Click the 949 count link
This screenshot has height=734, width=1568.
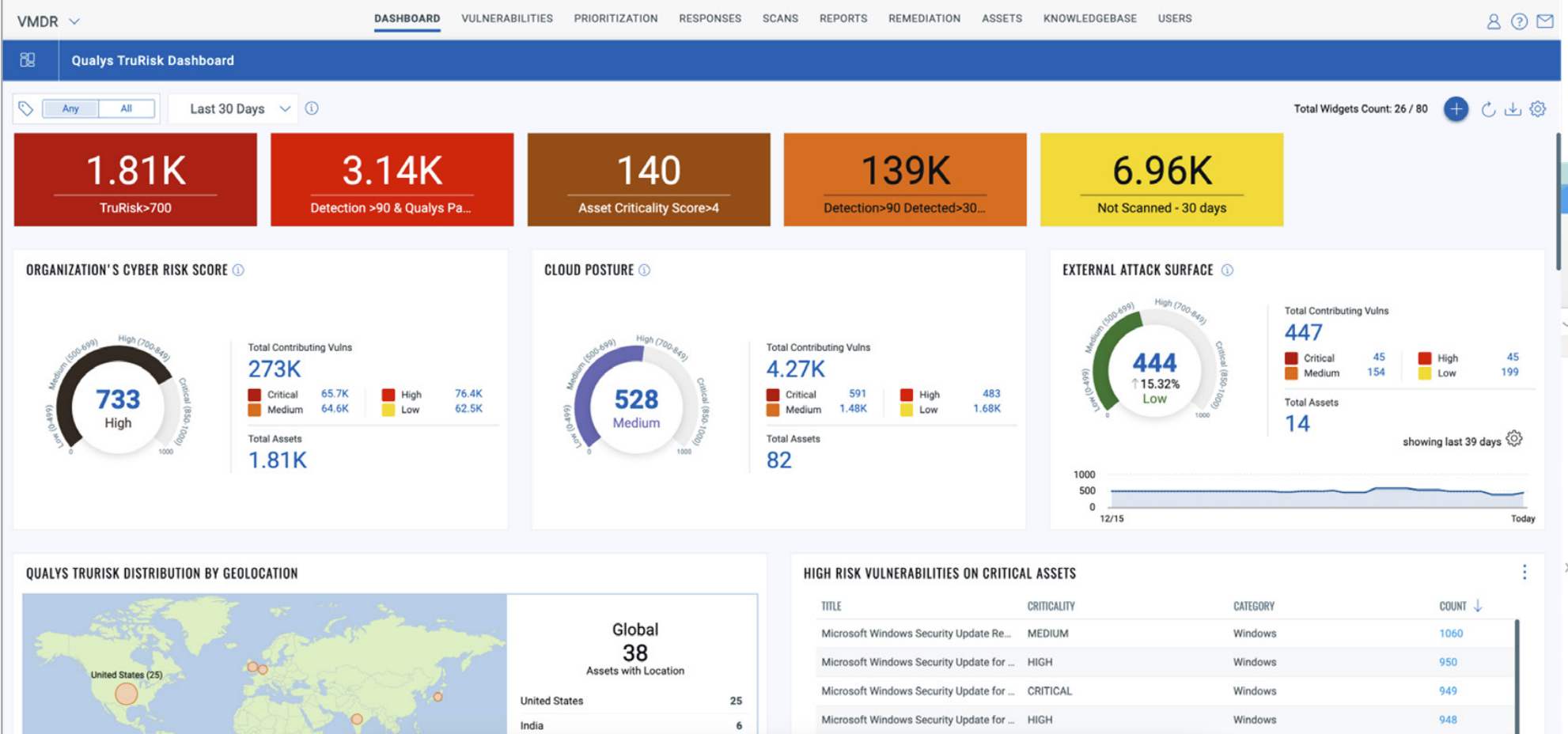(1448, 691)
